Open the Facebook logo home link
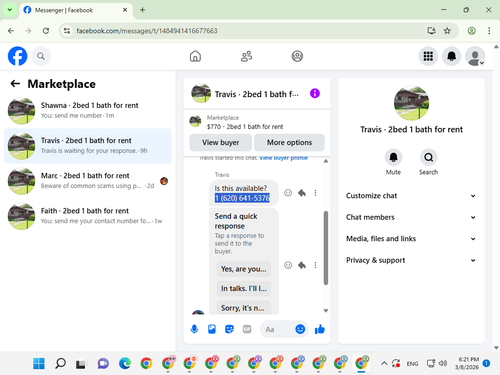 (17, 56)
